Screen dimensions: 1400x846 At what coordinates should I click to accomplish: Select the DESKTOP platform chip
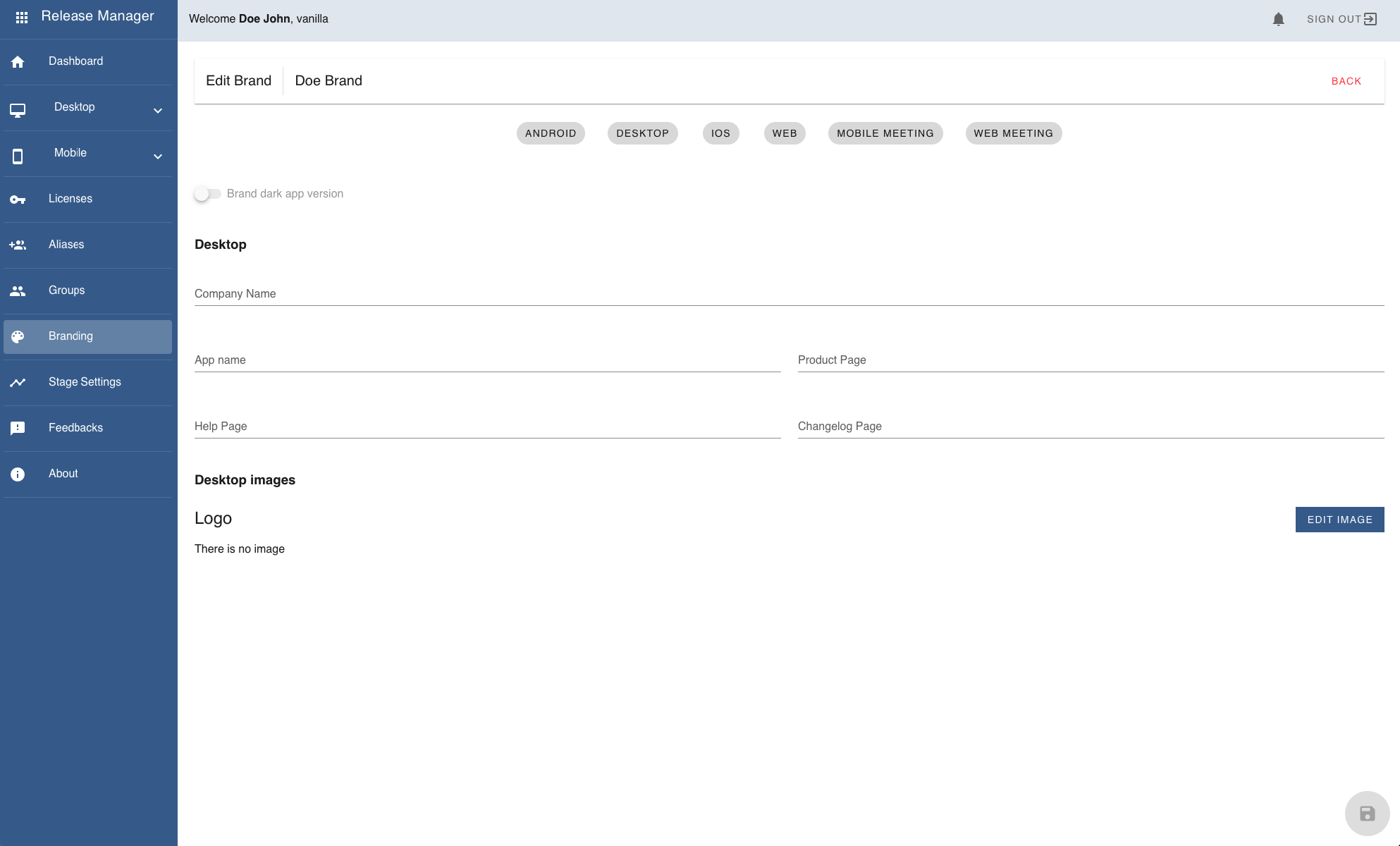click(643, 133)
